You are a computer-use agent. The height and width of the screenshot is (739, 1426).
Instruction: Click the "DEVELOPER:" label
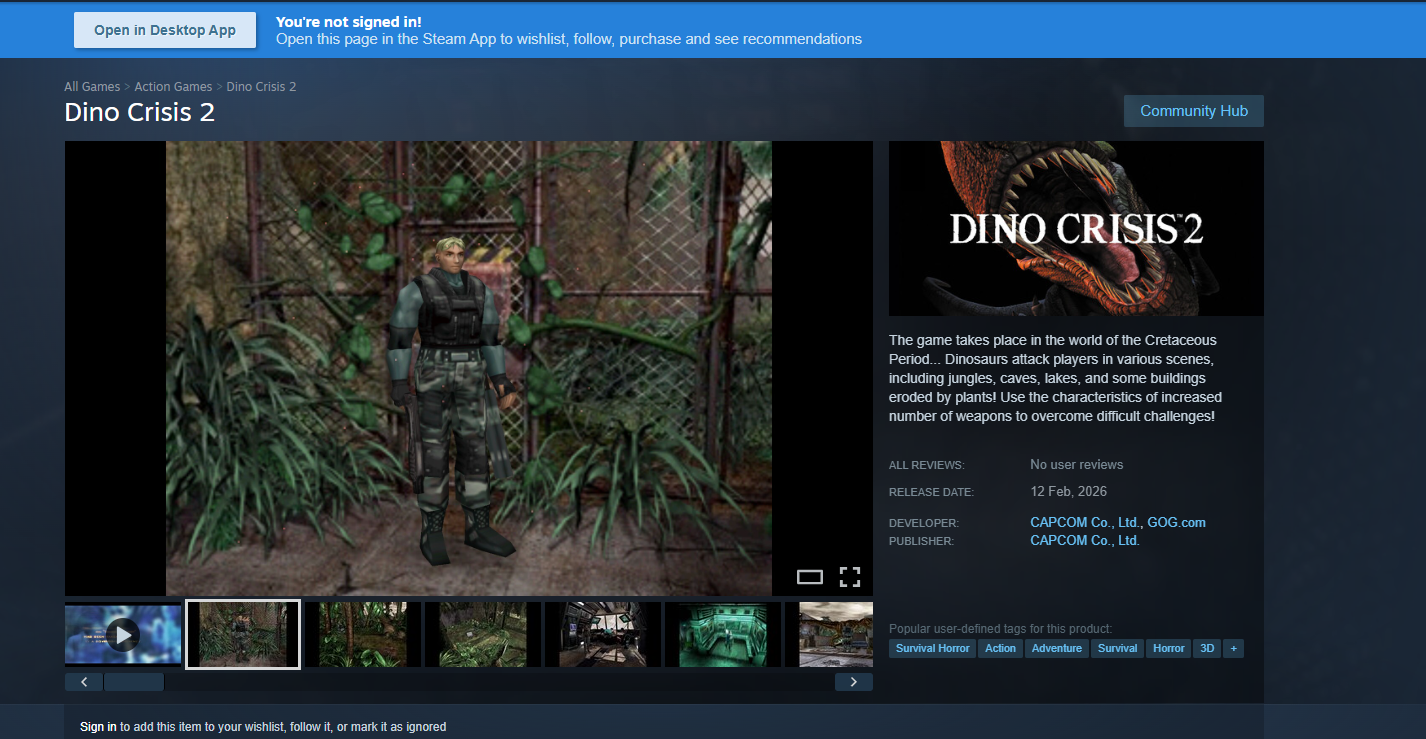coord(924,523)
